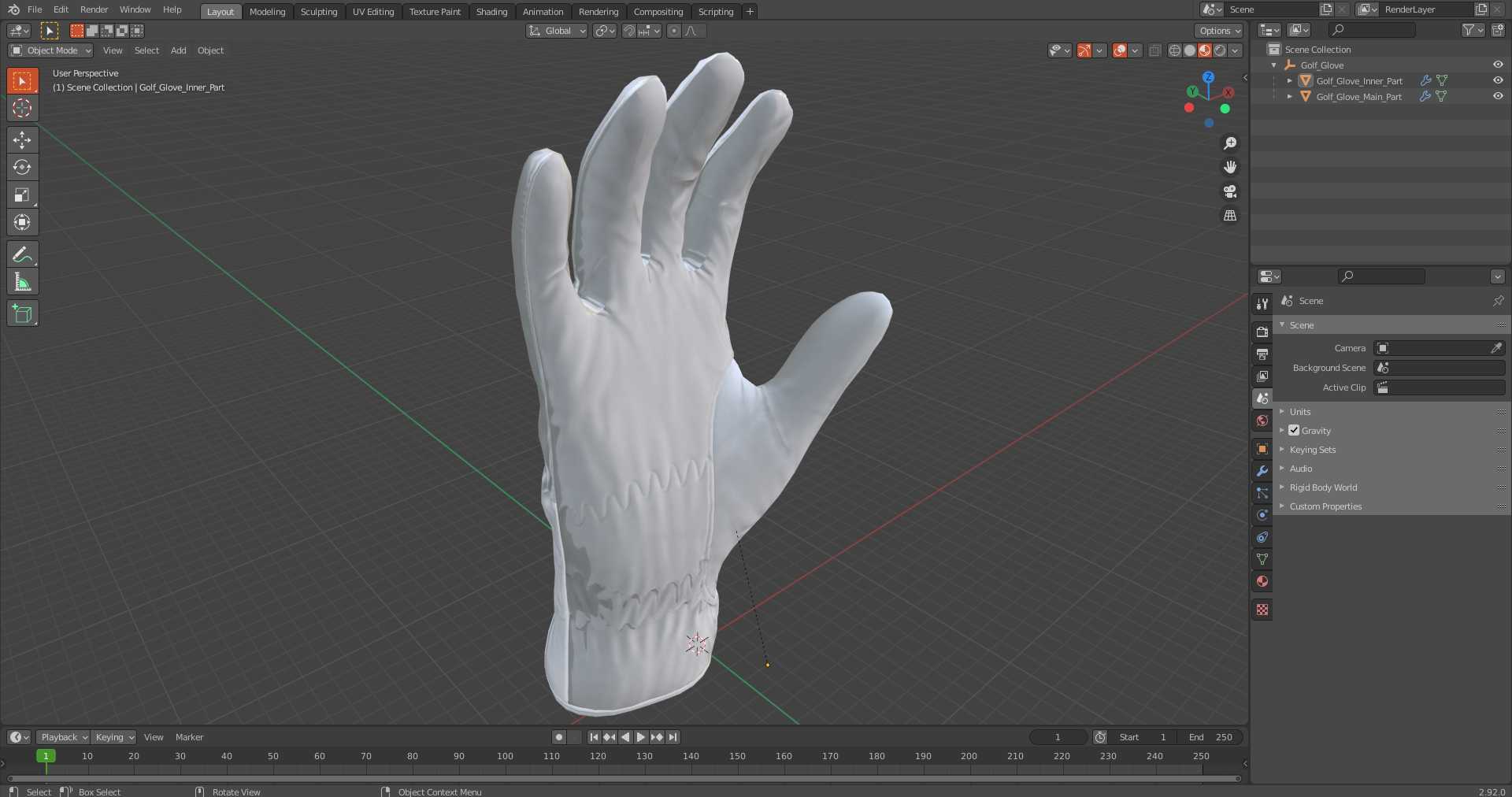Hide Golf_Glove_Inner_Part with its eye icon
This screenshot has width=1512, height=797.
coord(1498,80)
